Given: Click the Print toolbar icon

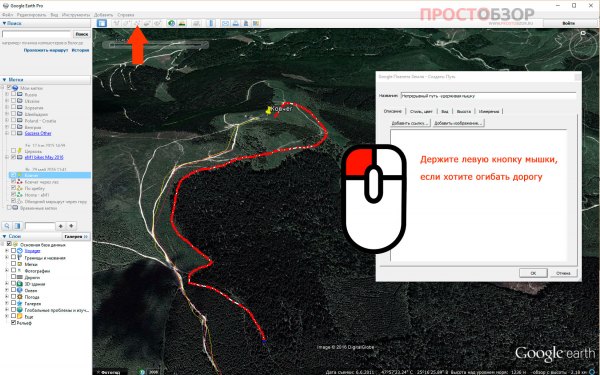Looking at the screenshot, I should 236,23.
